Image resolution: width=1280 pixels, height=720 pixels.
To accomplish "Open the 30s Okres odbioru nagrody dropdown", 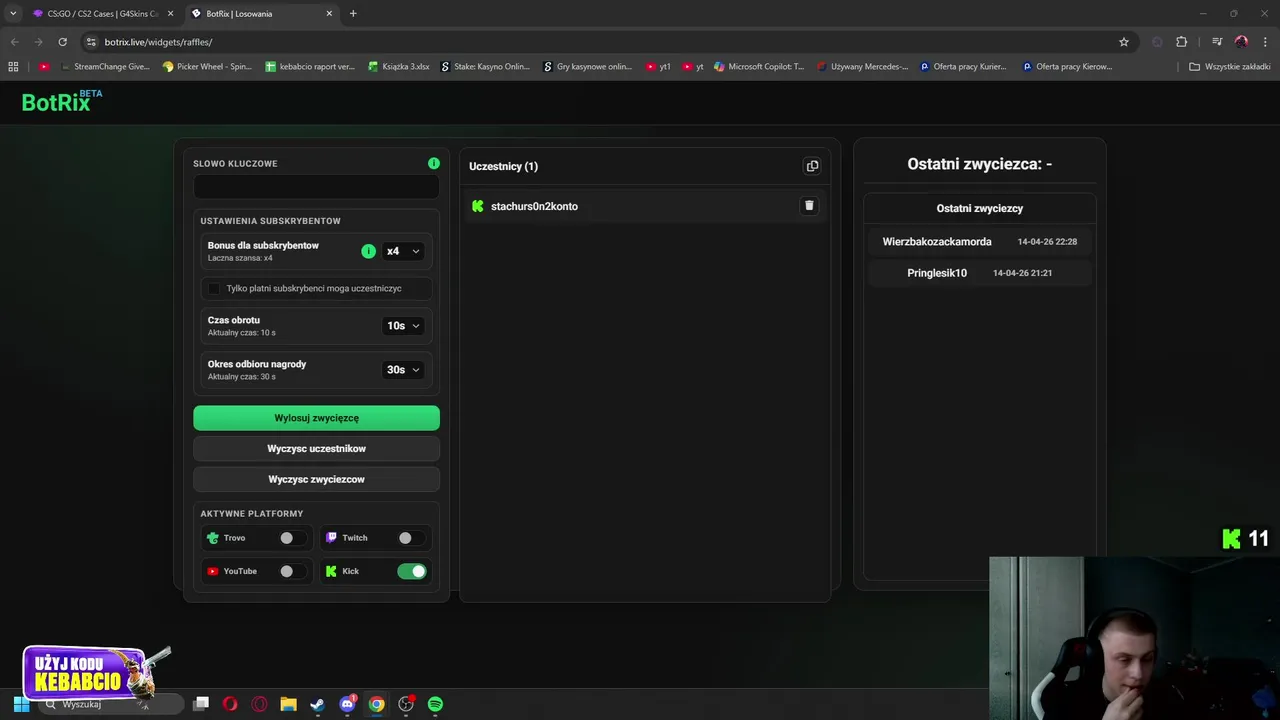I will click(403, 370).
